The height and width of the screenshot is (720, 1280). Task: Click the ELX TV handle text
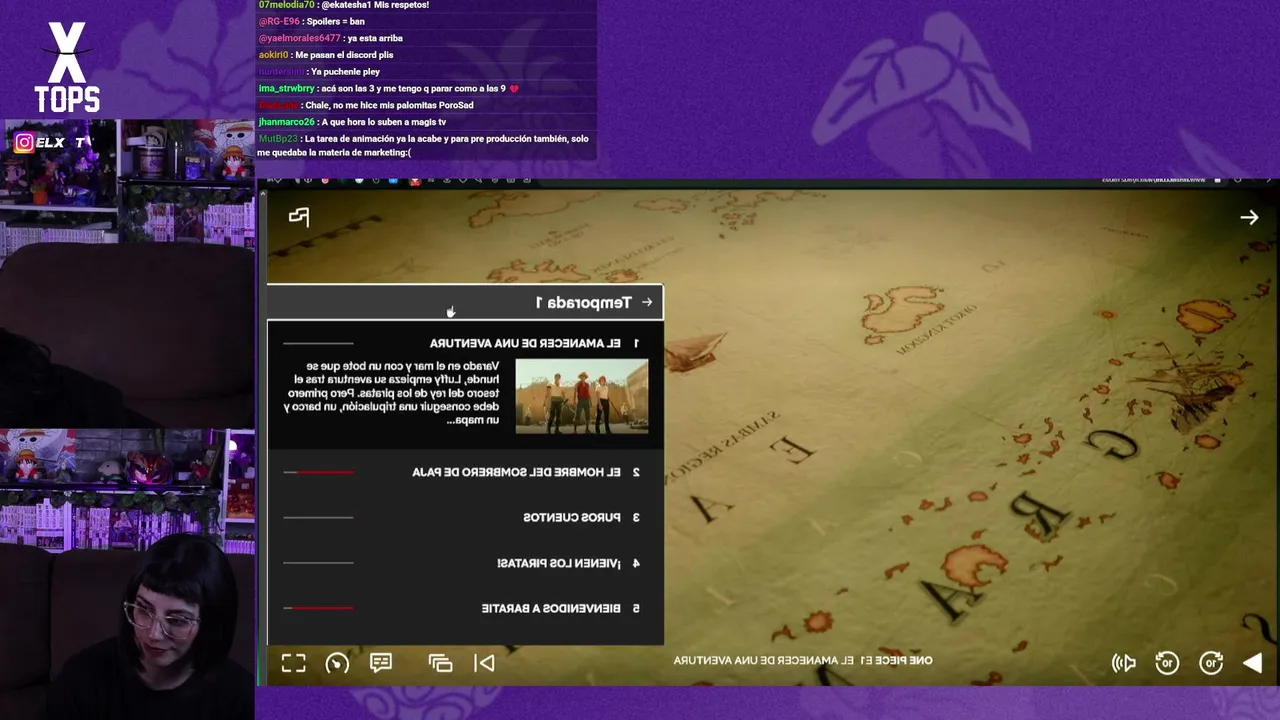pos(65,142)
